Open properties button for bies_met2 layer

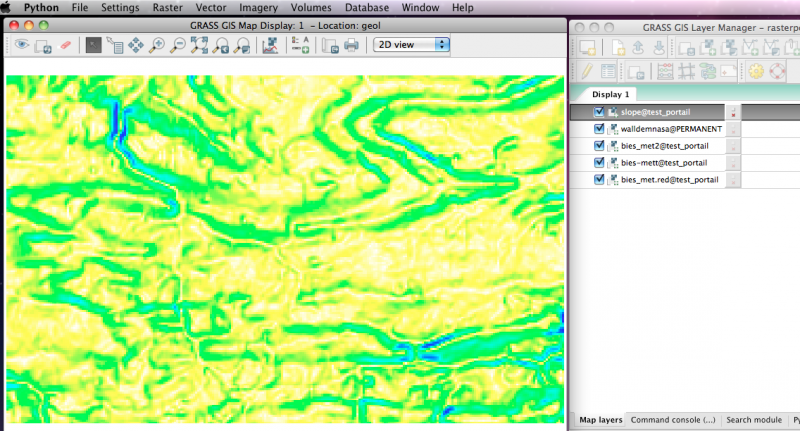[x=733, y=147]
